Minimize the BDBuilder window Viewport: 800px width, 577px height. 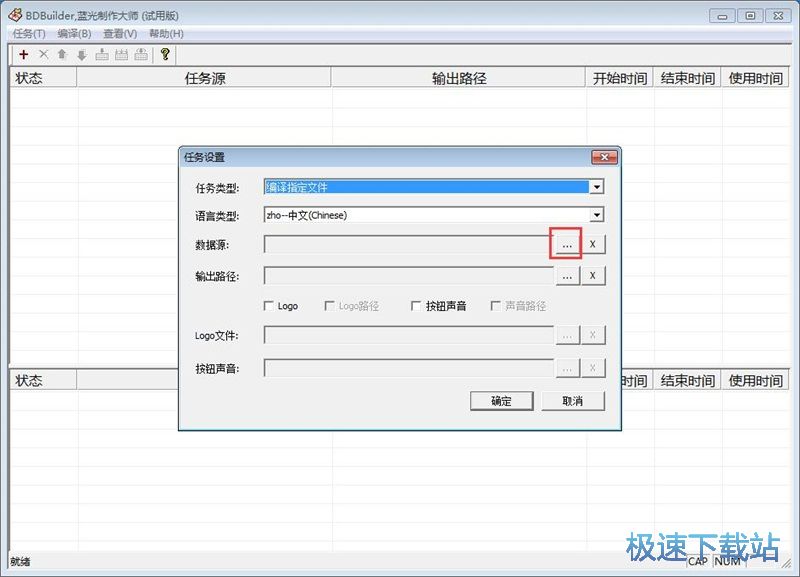(722, 16)
